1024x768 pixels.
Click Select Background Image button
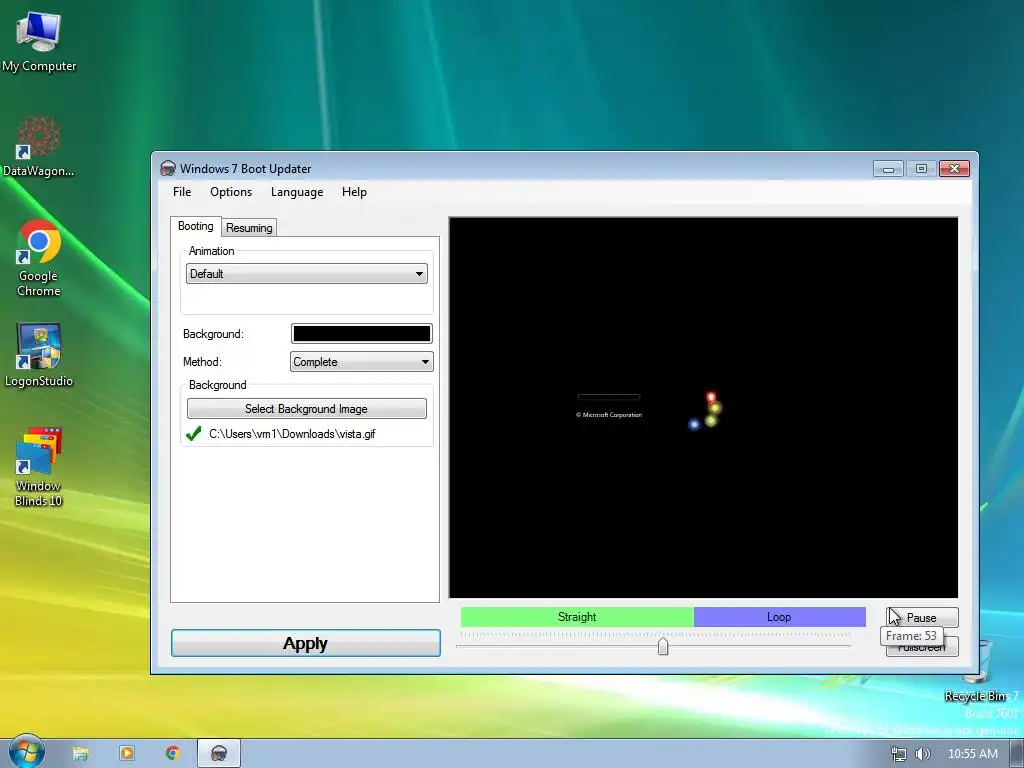(306, 409)
